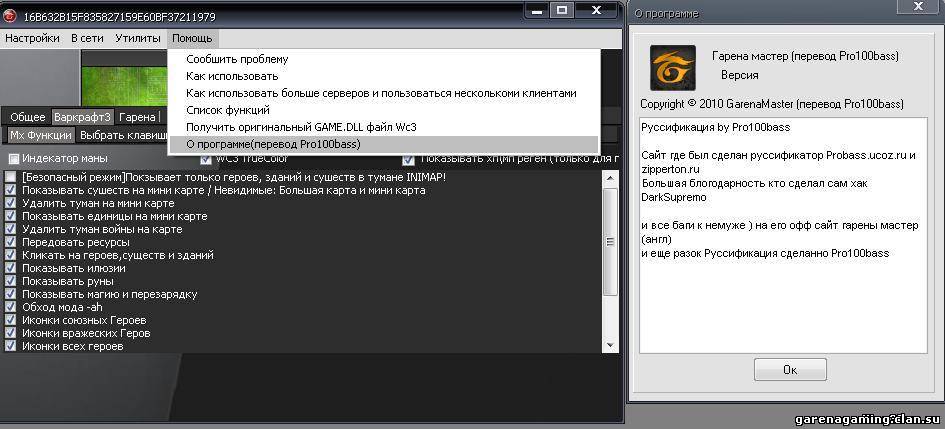Open the В сети menu

click(x=87, y=38)
